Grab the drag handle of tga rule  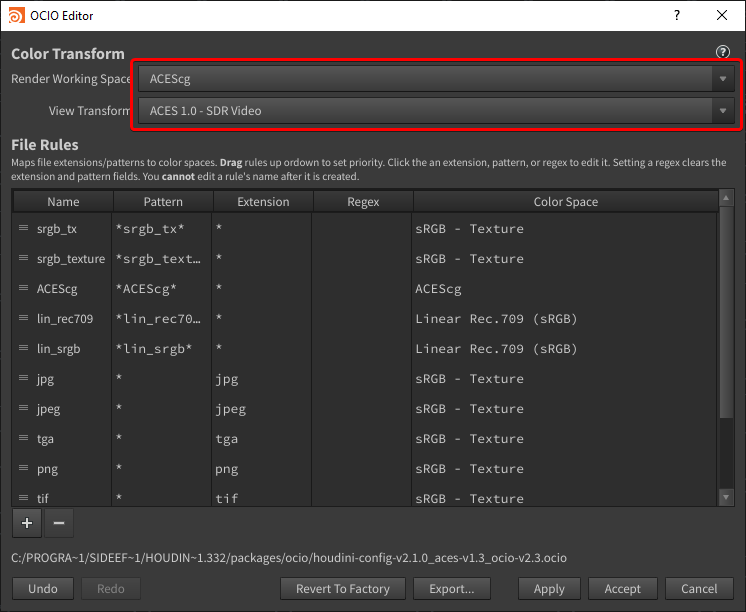point(23,438)
